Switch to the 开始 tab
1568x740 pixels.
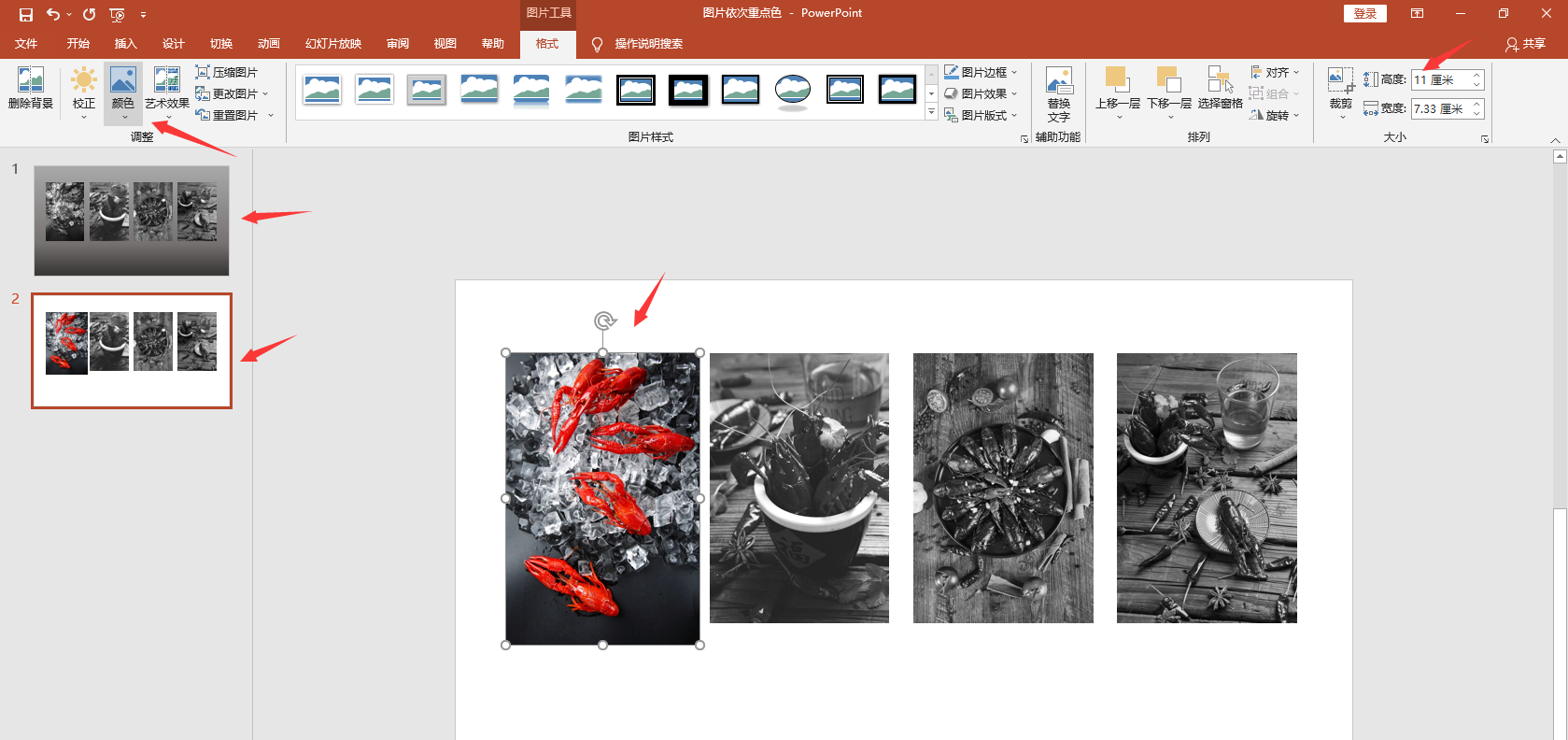tap(78, 44)
